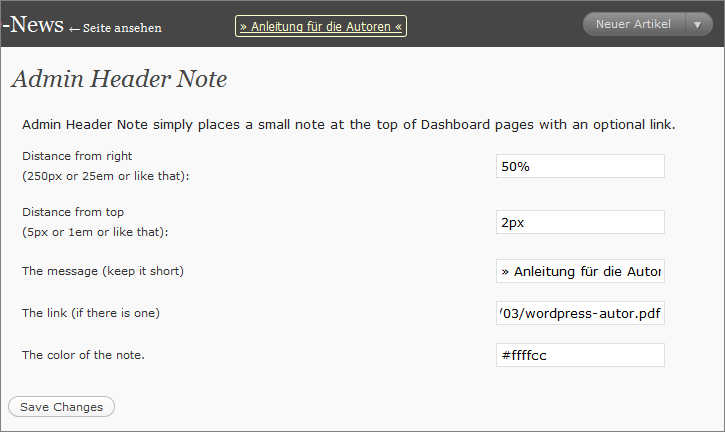Open the News site title link

33,24
